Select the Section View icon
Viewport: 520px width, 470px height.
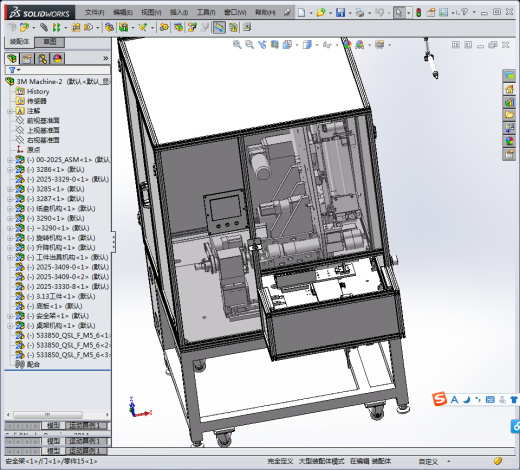(x=274, y=44)
